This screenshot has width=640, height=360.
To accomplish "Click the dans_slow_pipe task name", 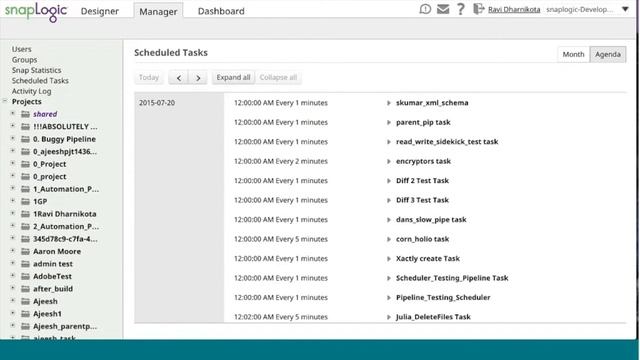I will click(x=431, y=220).
